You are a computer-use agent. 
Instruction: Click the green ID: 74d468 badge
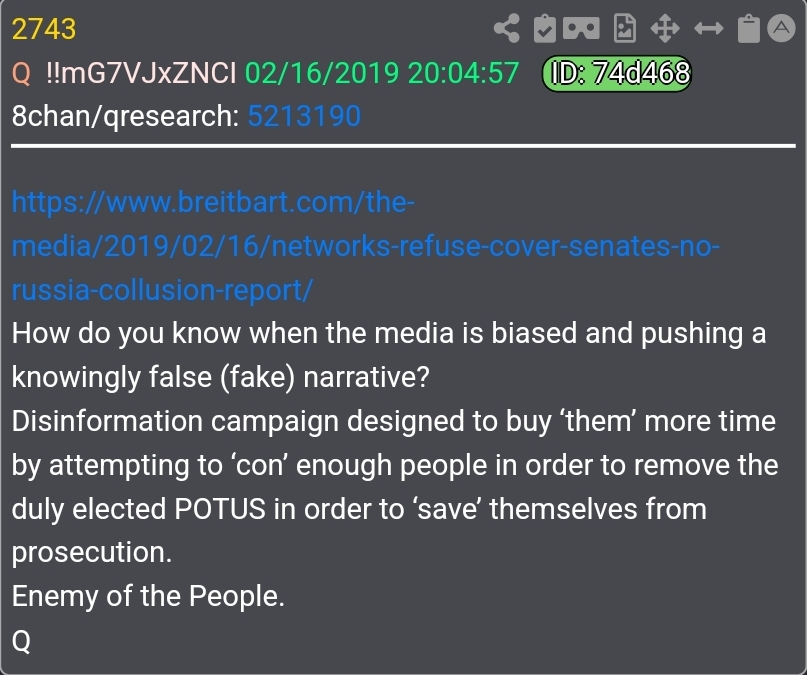(x=617, y=73)
